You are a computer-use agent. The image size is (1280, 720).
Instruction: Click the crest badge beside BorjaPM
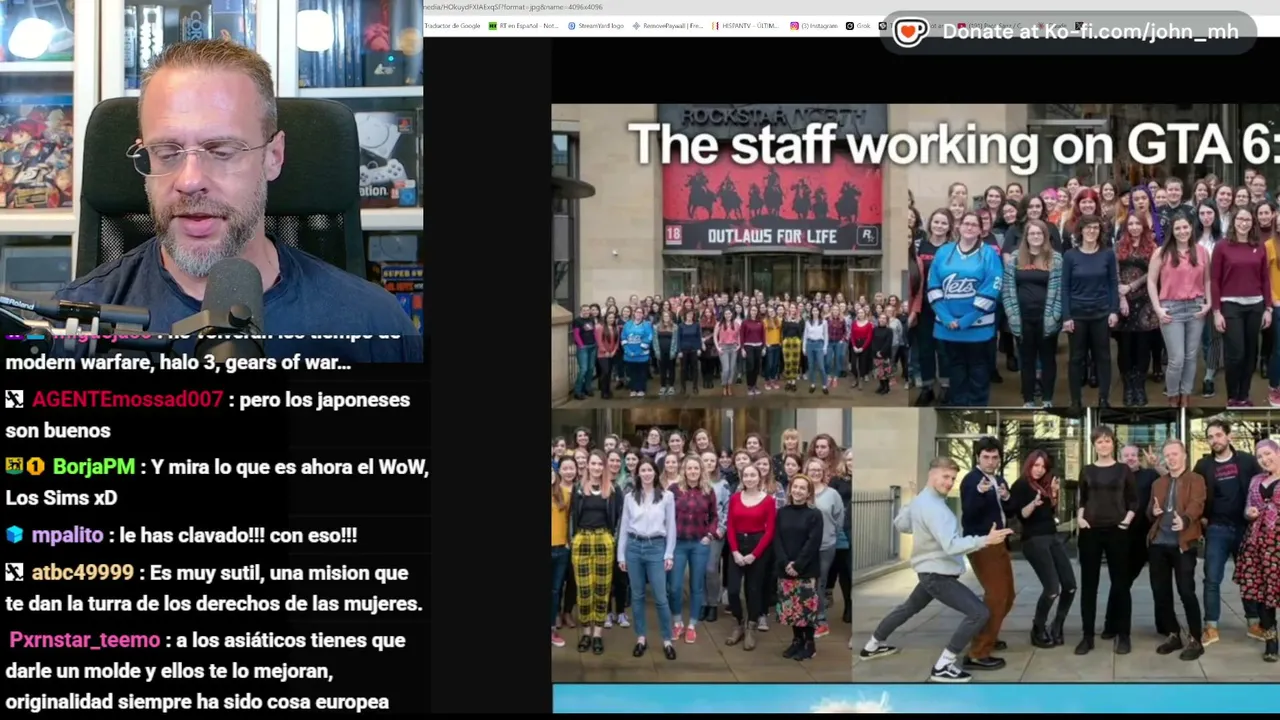pyautogui.click(x=14, y=466)
